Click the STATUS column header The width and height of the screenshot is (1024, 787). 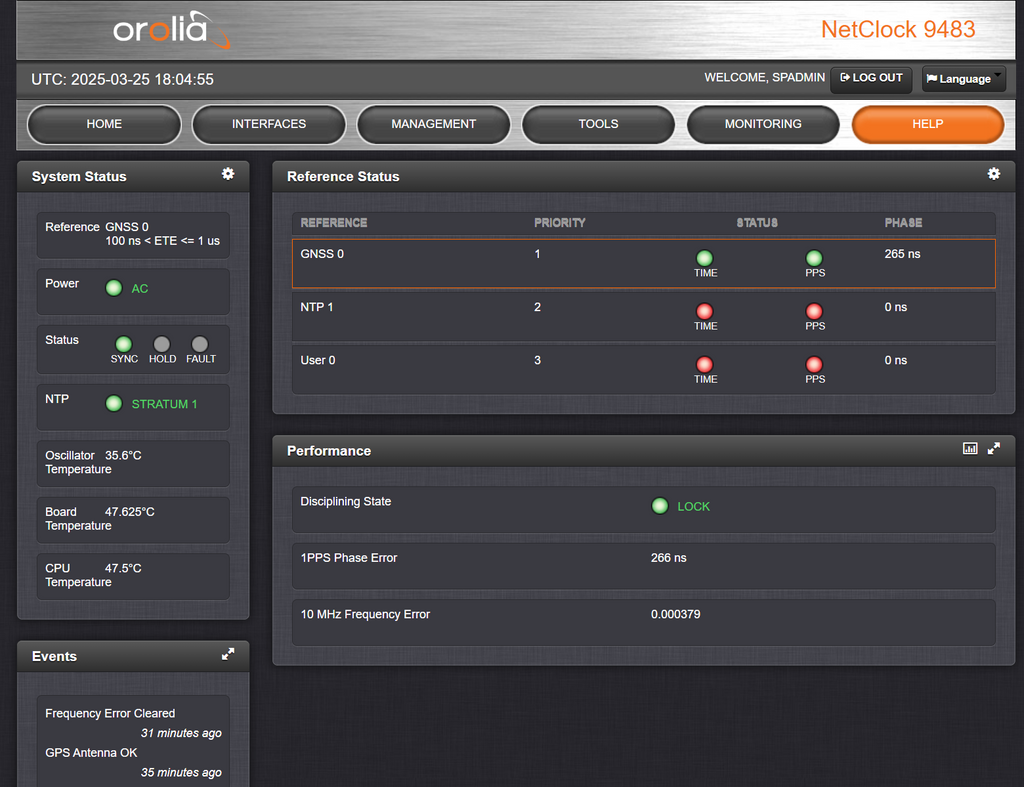(x=757, y=223)
